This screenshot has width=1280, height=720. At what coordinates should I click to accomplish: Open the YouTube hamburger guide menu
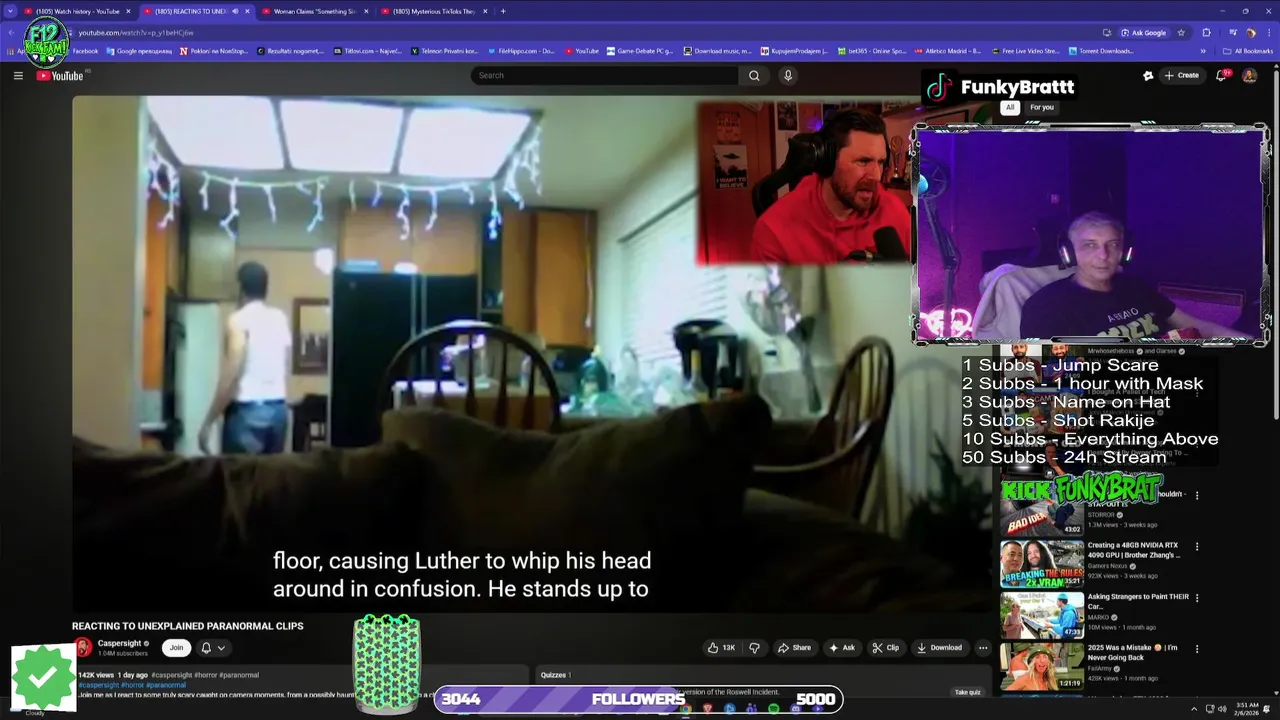click(18, 75)
